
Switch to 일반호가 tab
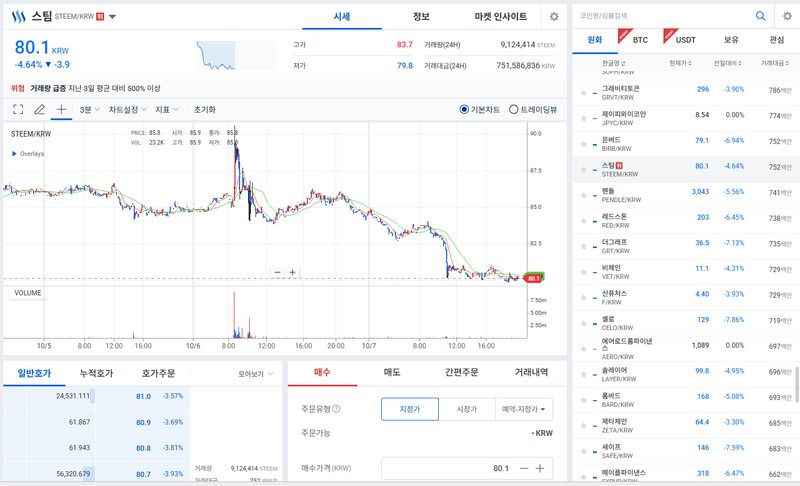[34, 373]
